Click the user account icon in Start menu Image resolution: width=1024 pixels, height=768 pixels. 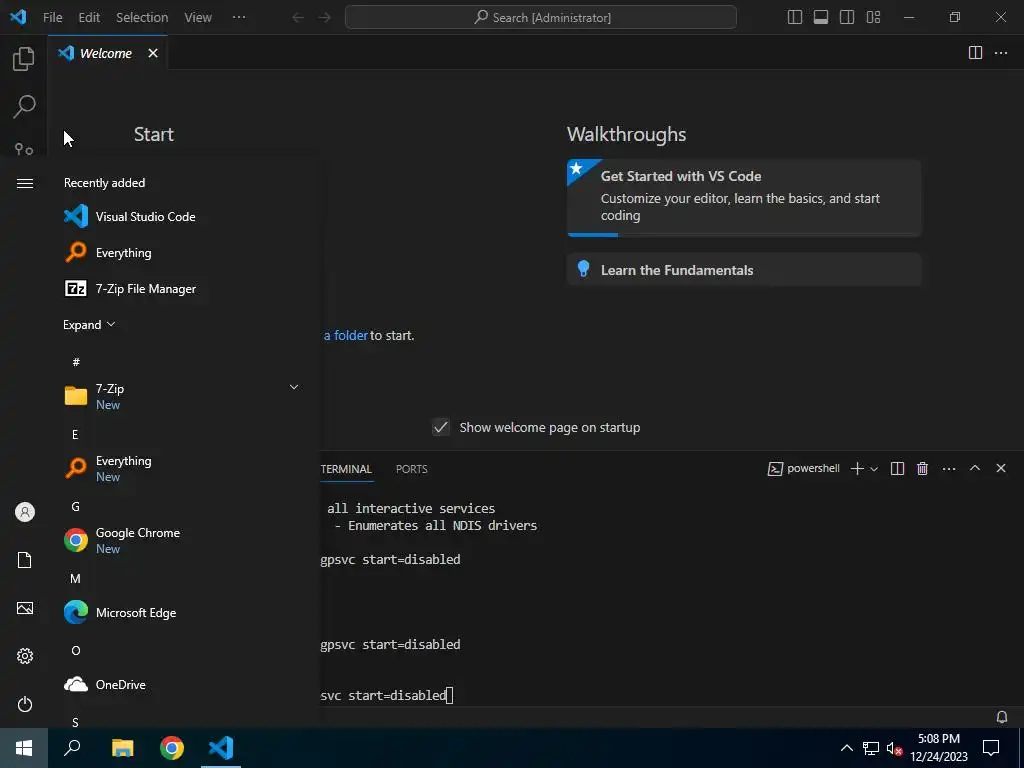click(x=25, y=512)
